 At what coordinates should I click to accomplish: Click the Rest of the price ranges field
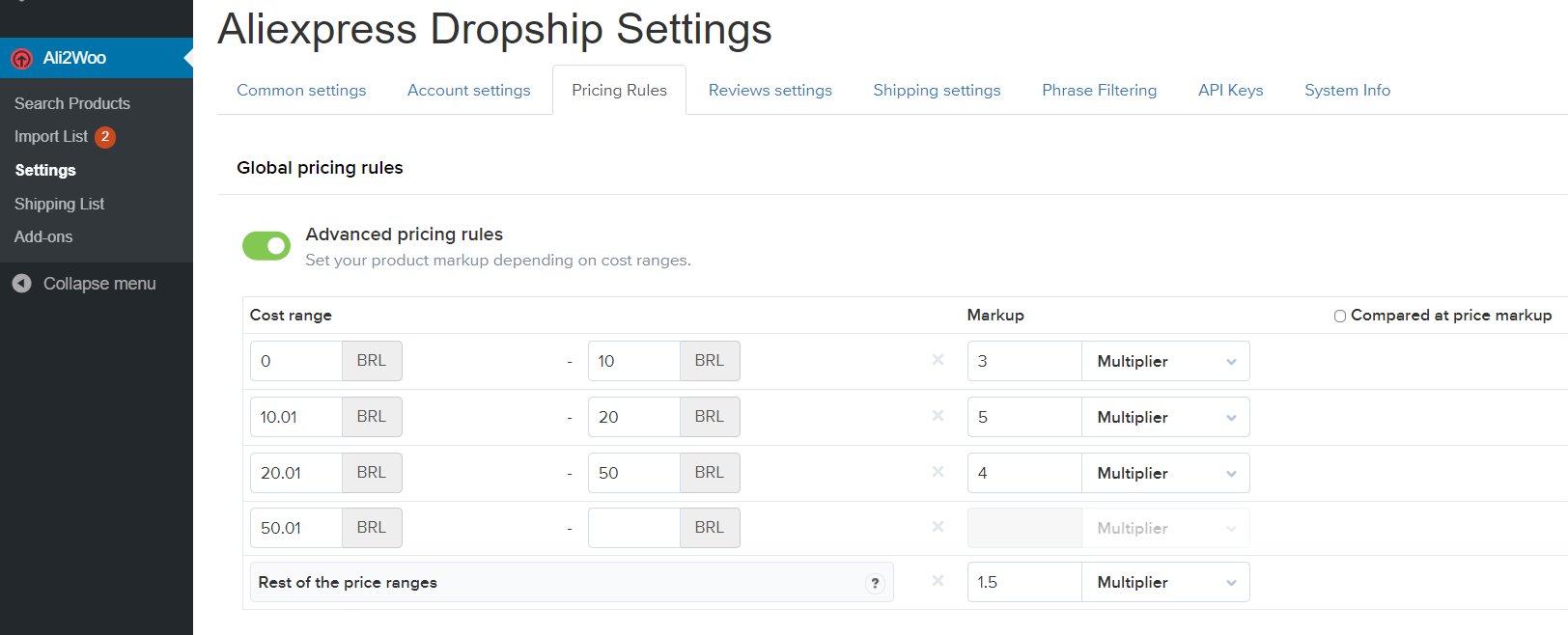click(x=572, y=582)
